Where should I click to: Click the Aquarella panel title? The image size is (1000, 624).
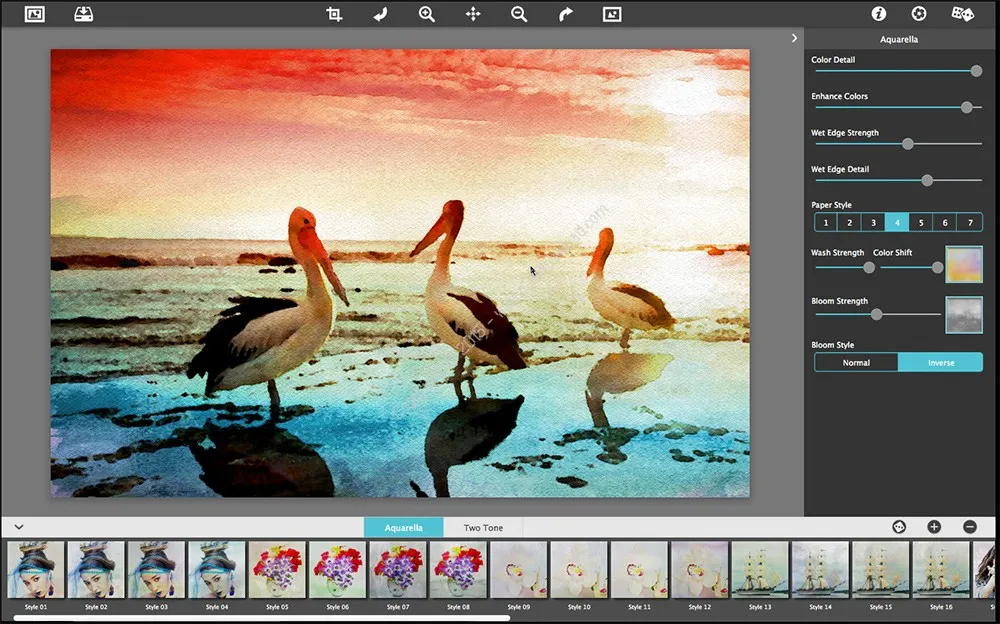coord(899,40)
